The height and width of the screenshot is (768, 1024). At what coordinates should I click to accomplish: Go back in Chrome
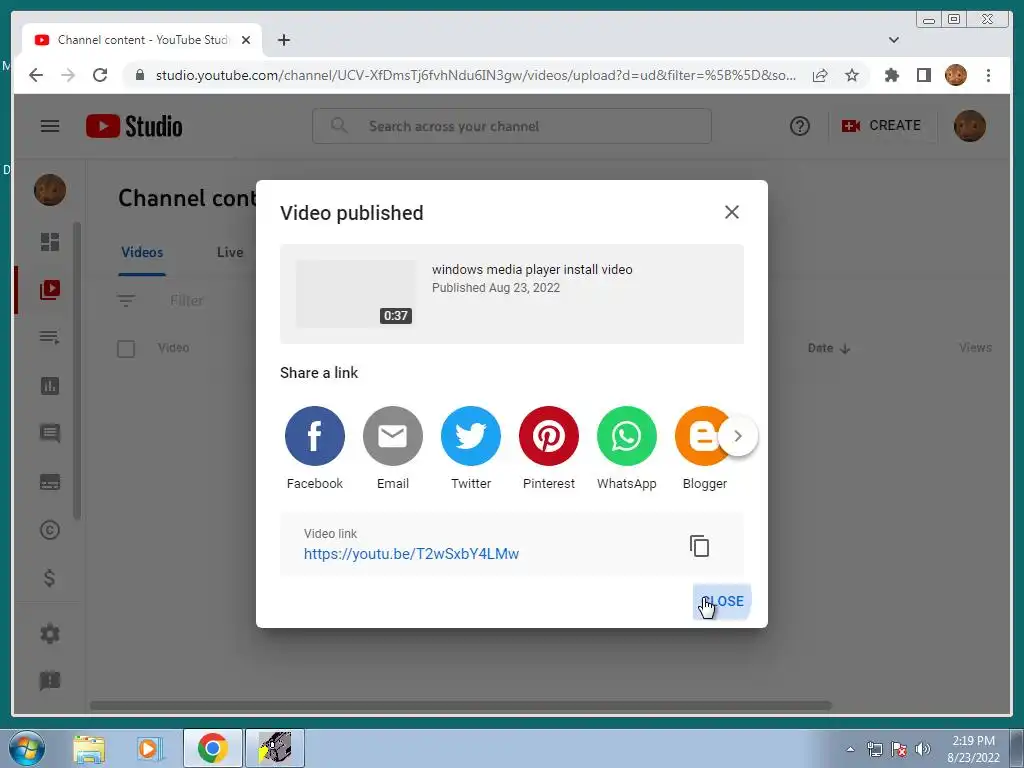click(36, 75)
